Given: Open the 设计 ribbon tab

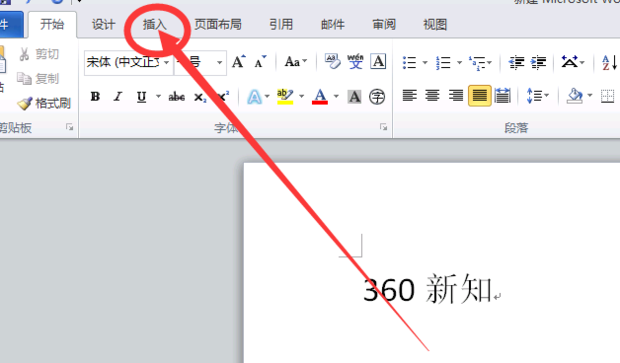Looking at the screenshot, I should tap(103, 25).
